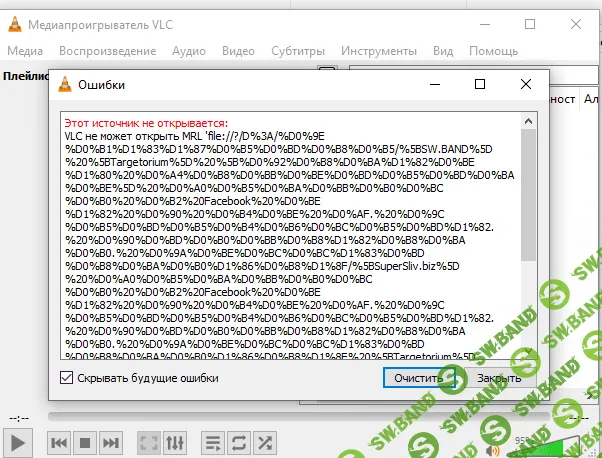The image size is (602, 458).
Task: Toggle fullscreen video mode
Action: 149,441
